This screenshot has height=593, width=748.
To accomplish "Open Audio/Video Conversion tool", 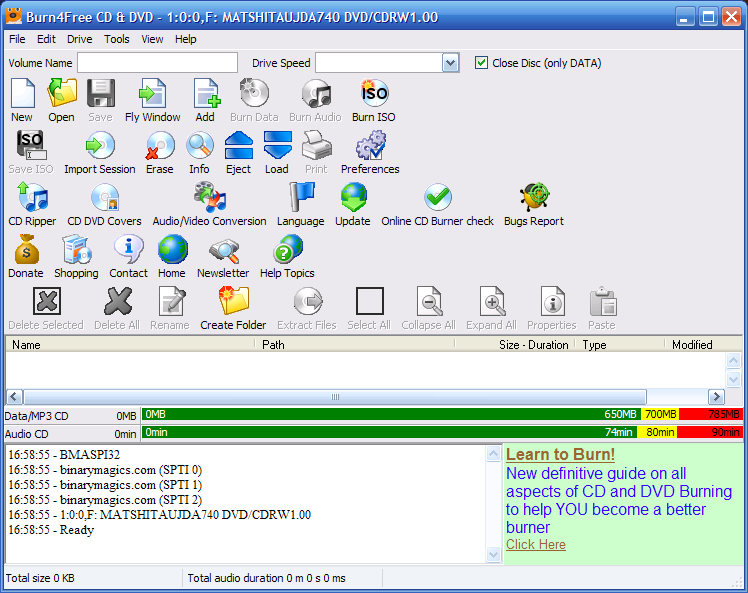I will [x=210, y=198].
